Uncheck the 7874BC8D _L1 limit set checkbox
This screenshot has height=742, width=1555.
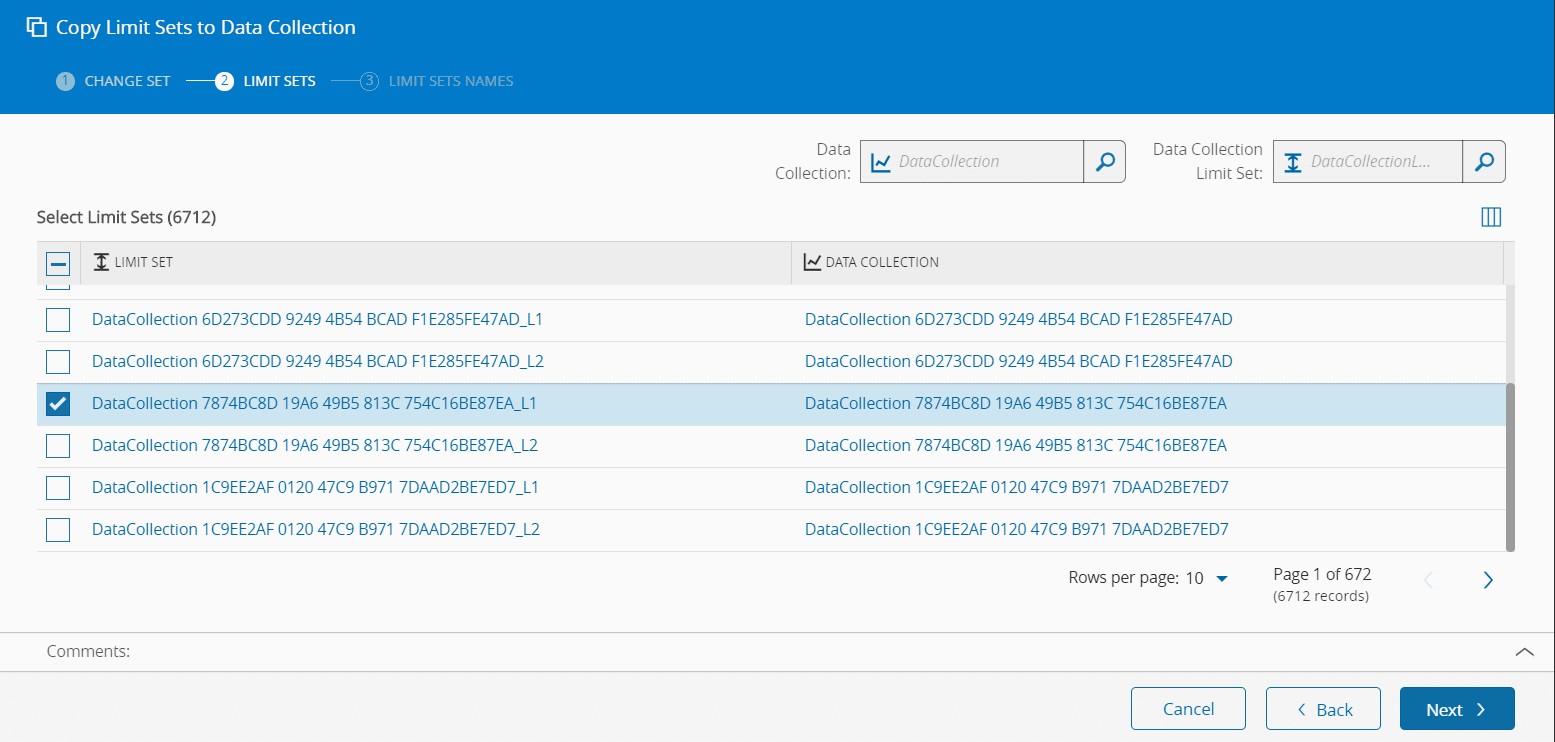point(58,404)
